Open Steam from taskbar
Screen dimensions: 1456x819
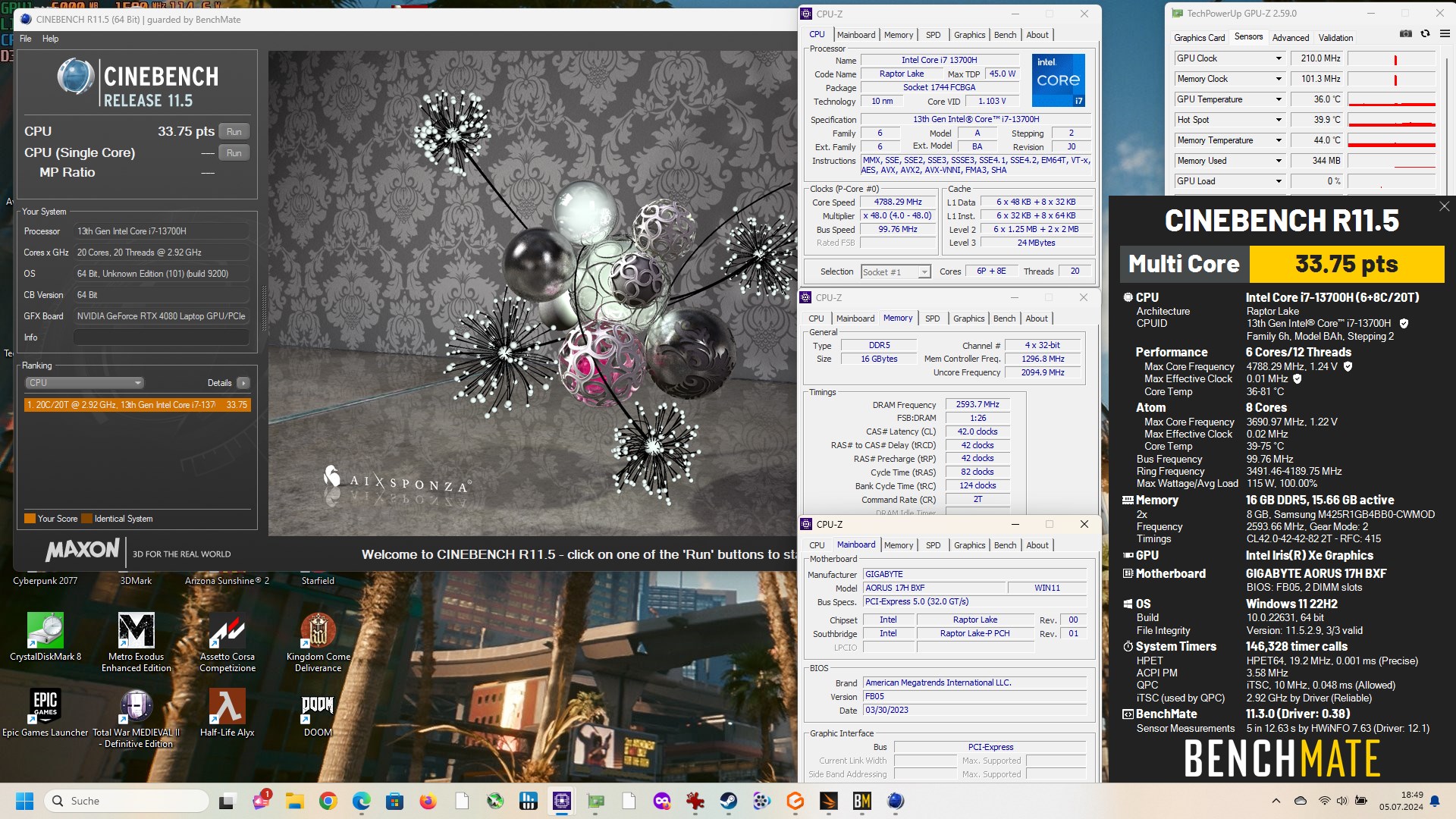coord(729,801)
